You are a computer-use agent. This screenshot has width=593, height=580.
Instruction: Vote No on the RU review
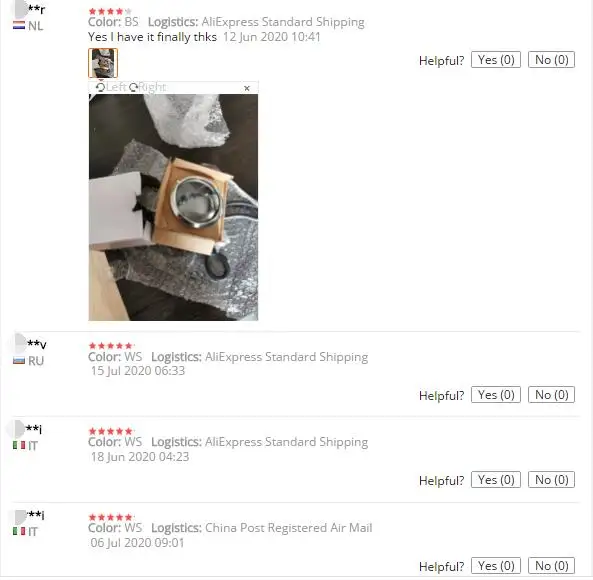tap(551, 395)
